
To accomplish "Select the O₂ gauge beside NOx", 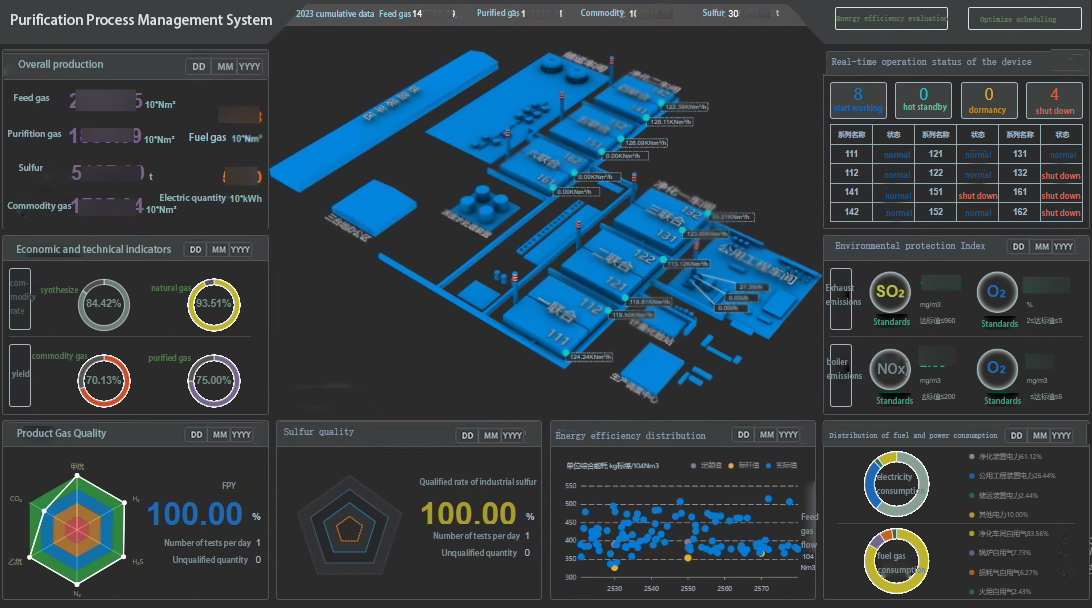I will (x=997, y=369).
